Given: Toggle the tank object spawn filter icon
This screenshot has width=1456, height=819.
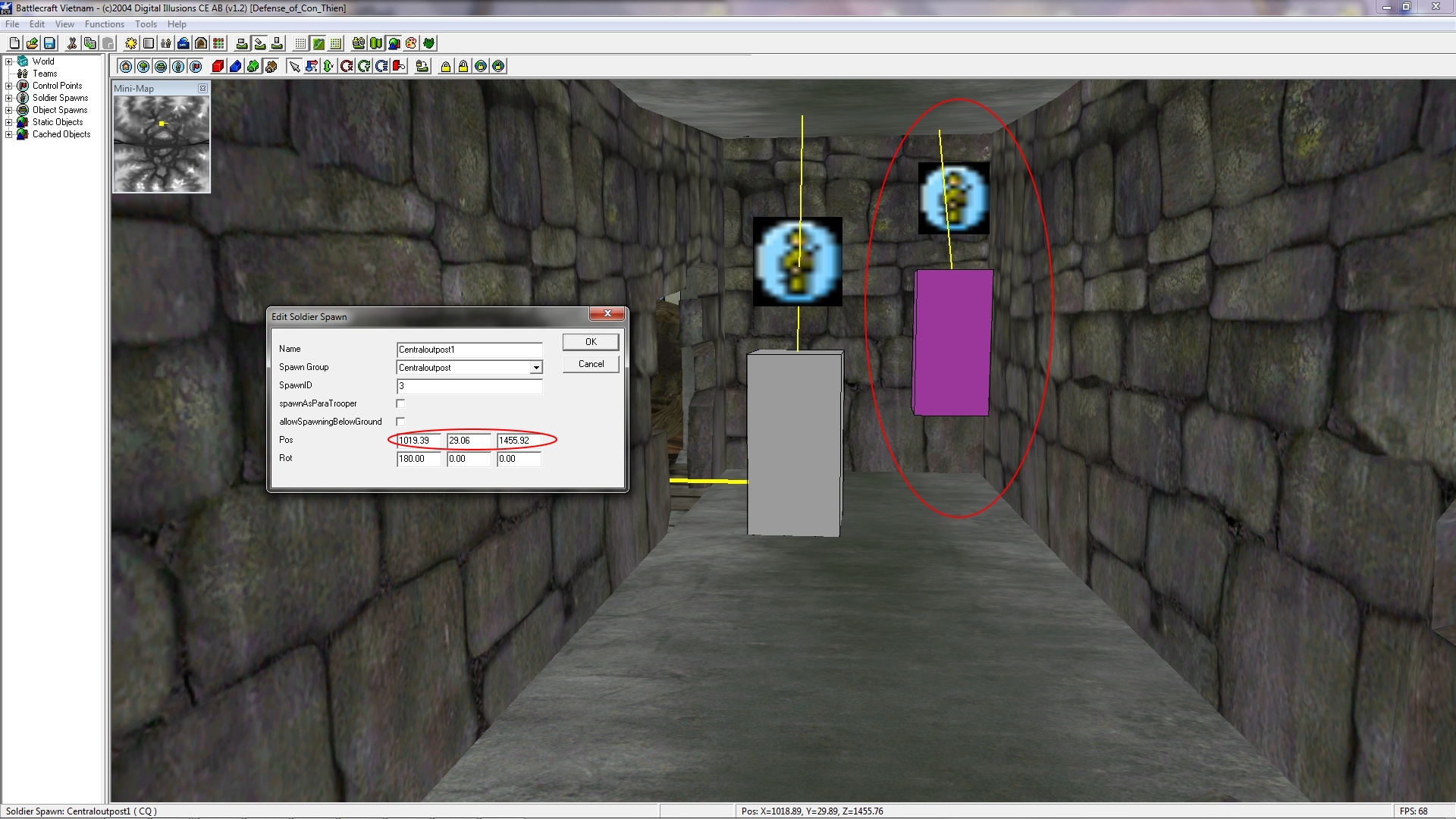Looking at the screenshot, I should coord(161,67).
